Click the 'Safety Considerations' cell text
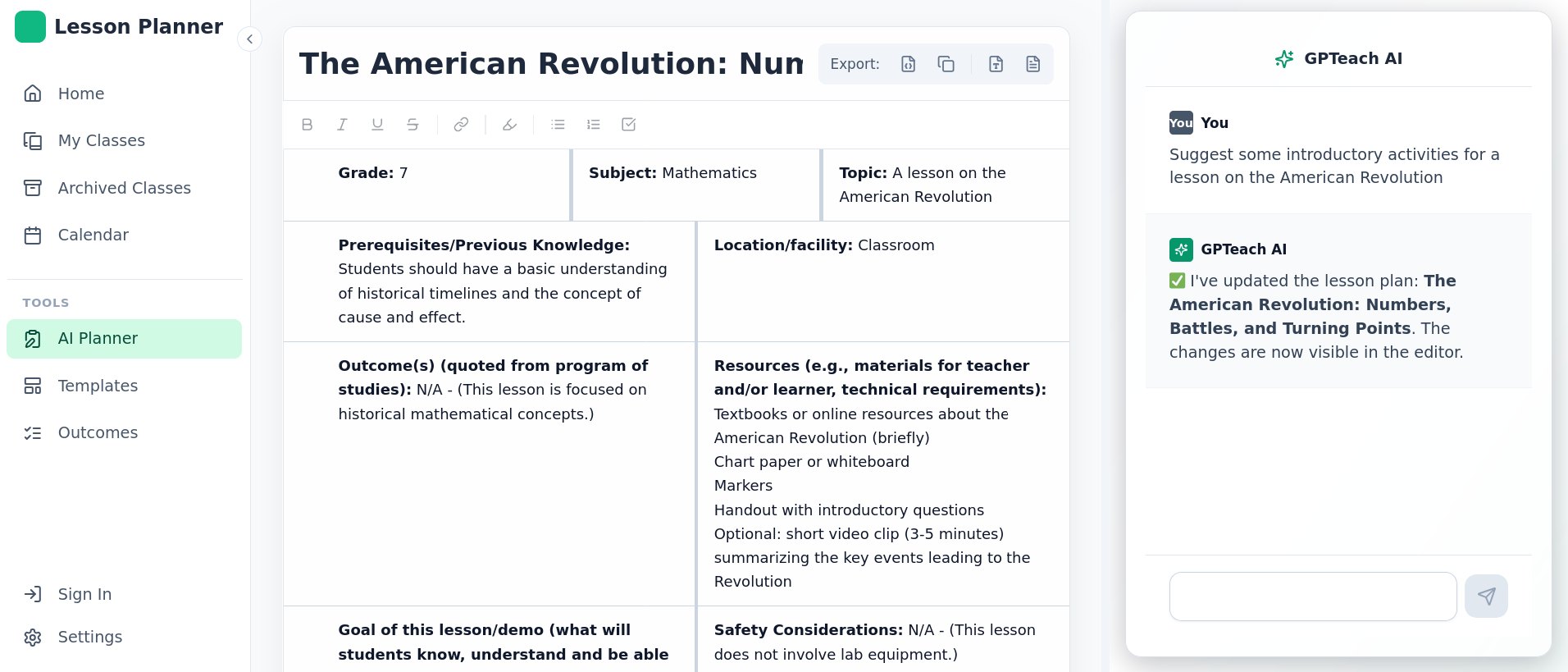 coord(875,642)
